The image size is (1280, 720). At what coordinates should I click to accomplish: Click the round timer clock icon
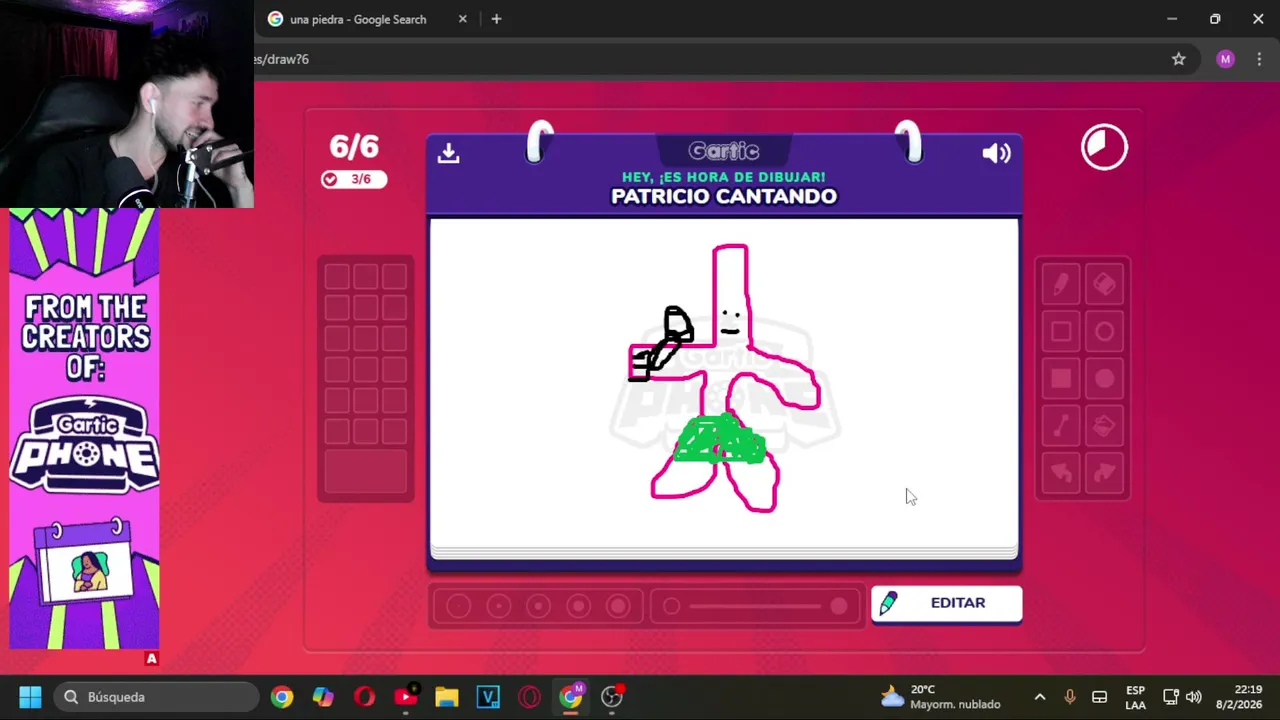click(x=1104, y=148)
